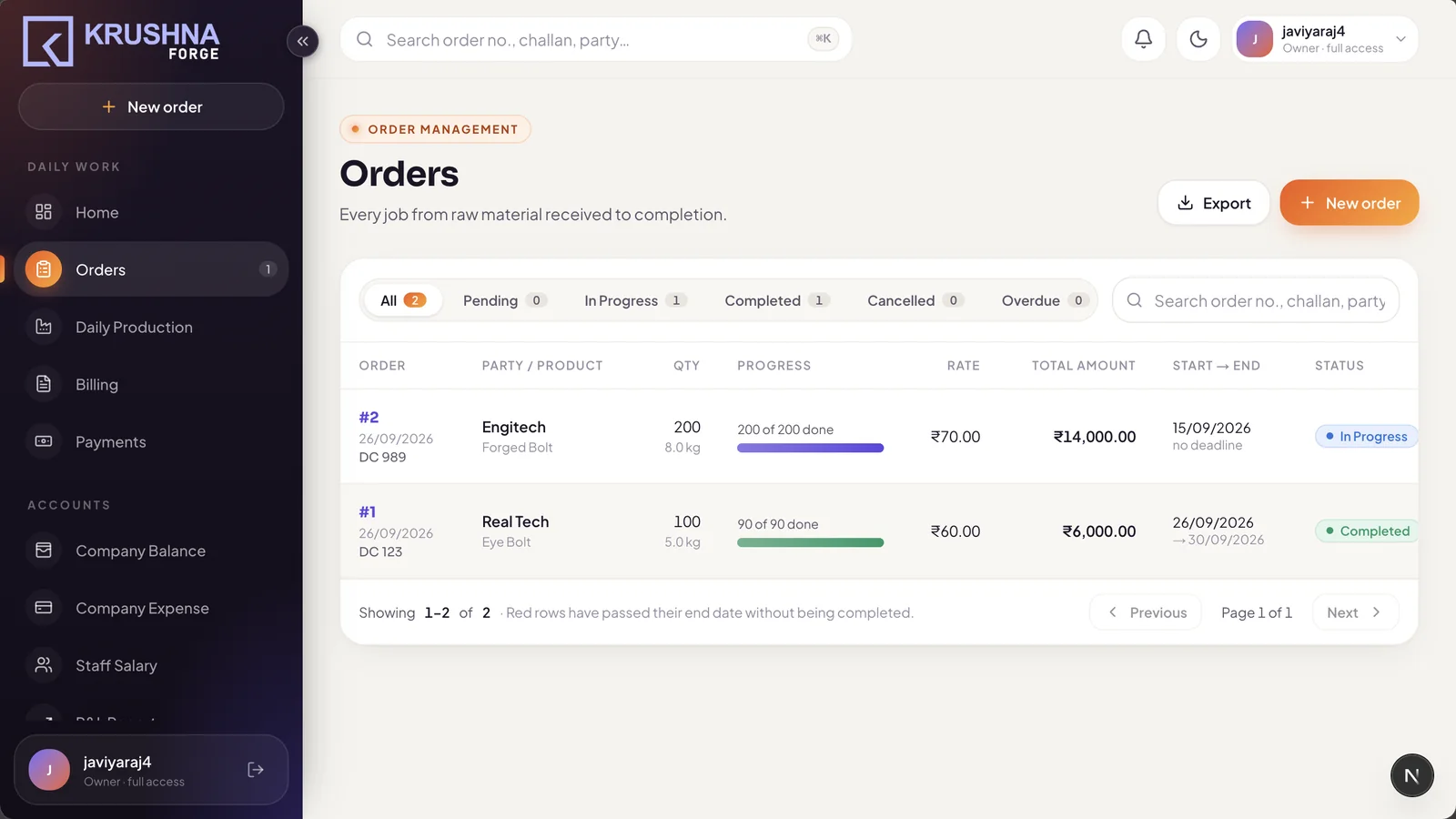Click the top search magnifier icon

pyautogui.click(x=365, y=39)
